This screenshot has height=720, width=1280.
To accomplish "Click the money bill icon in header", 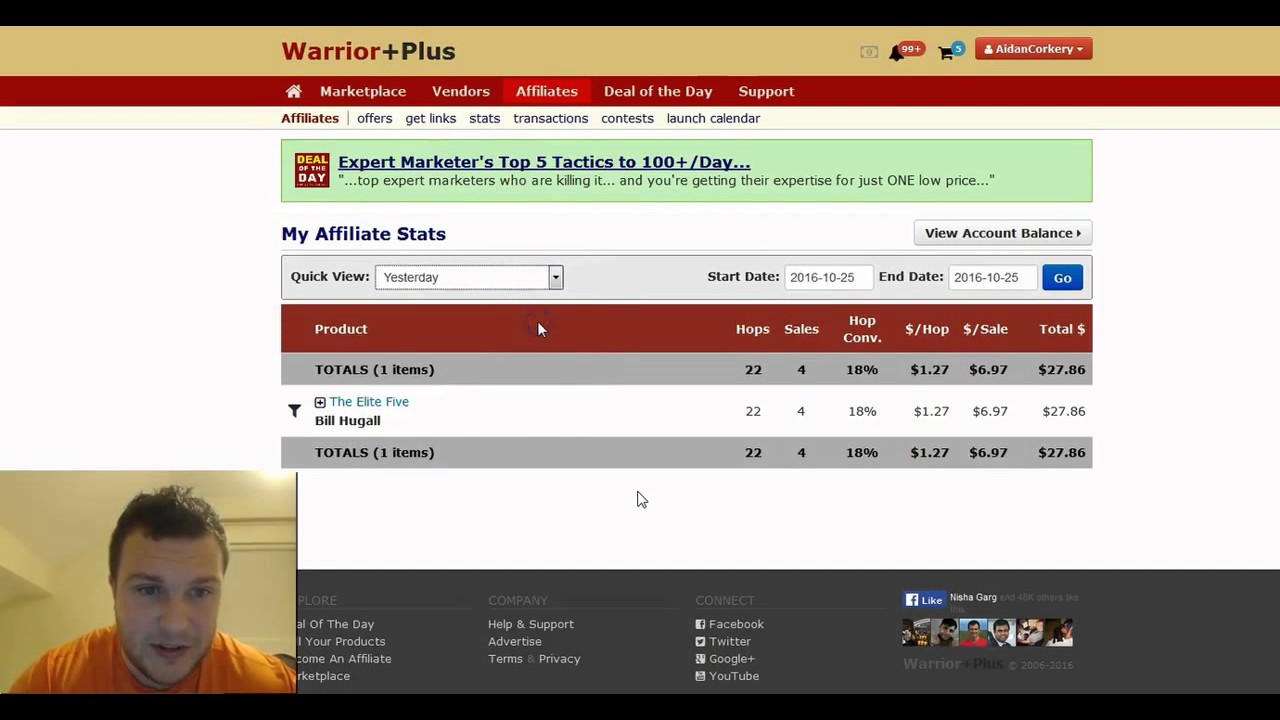I will click(x=869, y=52).
